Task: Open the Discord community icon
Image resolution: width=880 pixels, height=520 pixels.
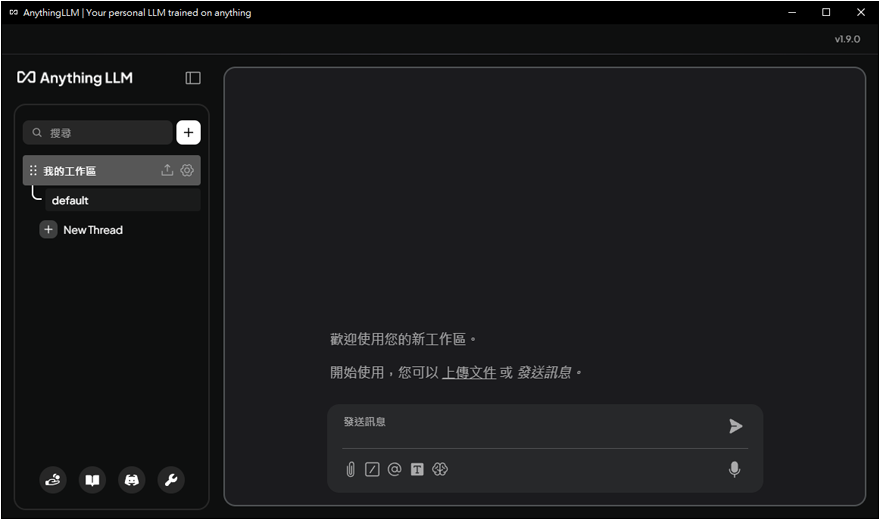Action: point(131,480)
